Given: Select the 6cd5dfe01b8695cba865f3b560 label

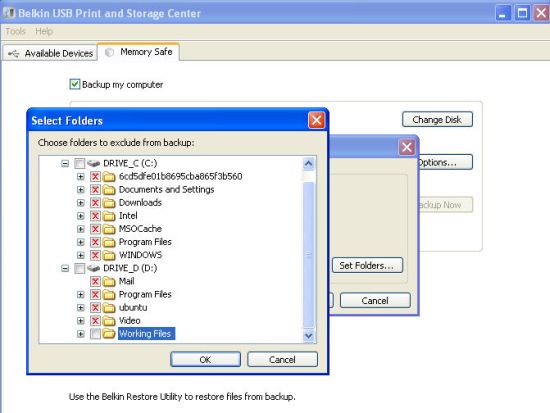Looking at the screenshot, I should (x=181, y=176).
